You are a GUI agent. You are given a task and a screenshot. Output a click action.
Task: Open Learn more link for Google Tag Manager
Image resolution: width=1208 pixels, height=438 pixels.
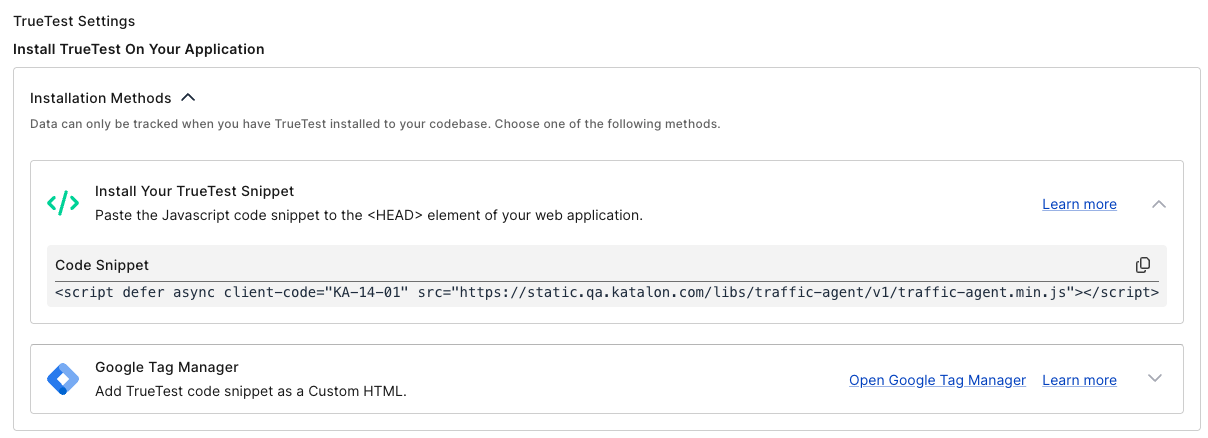click(1079, 380)
